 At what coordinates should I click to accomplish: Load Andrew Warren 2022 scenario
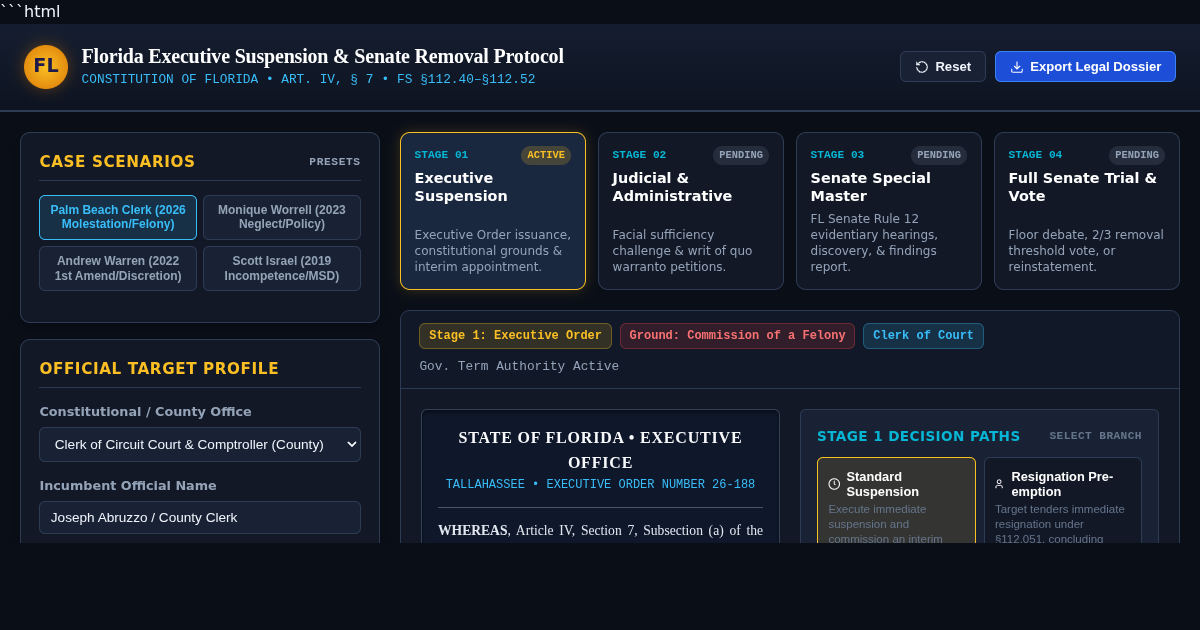pyautogui.click(x=118, y=268)
